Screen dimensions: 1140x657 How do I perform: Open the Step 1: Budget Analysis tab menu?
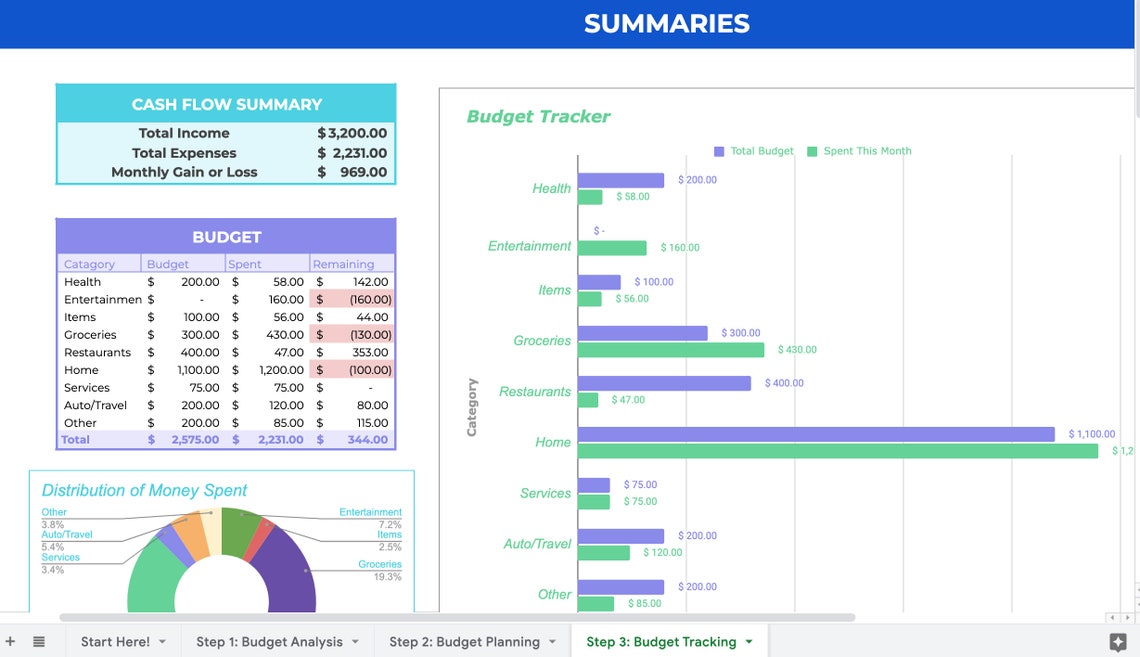tap(355, 641)
